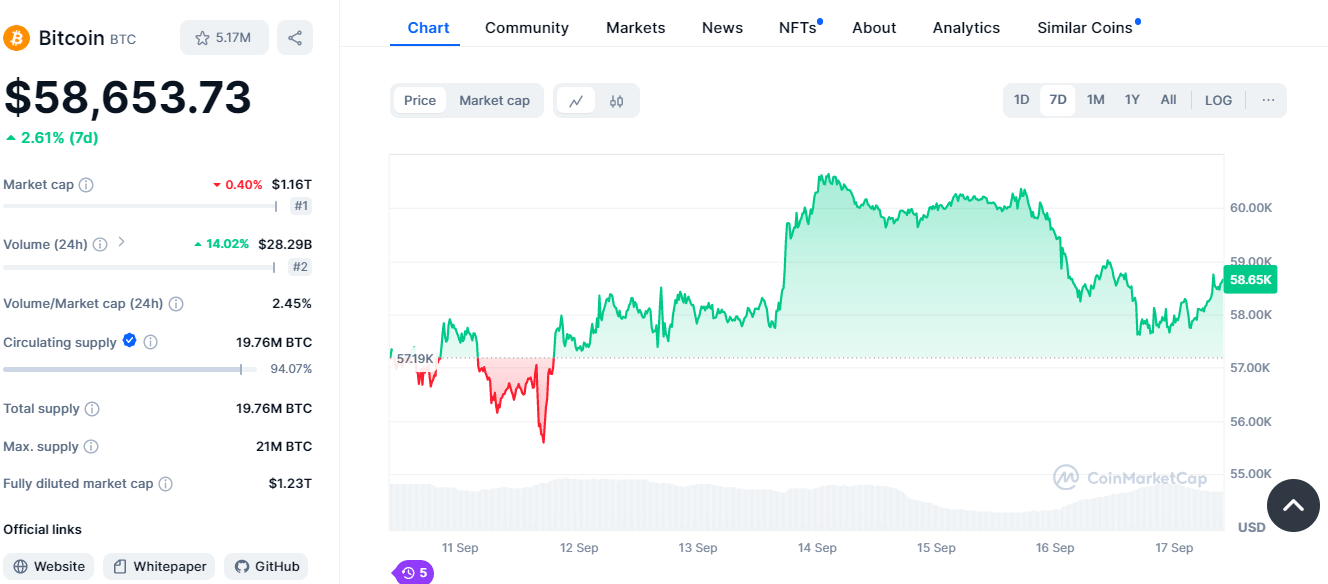Click the 57.19K starting price label on chart
The height and width of the screenshot is (584, 1328).
[x=415, y=358]
